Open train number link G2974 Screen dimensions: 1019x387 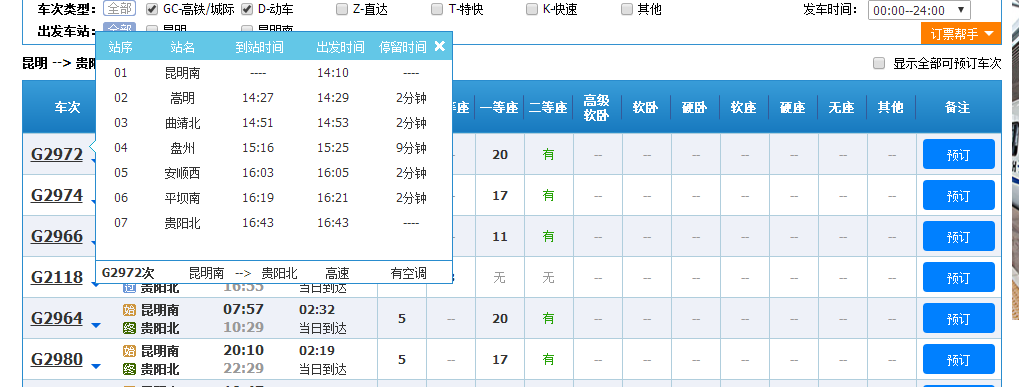click(57, 195)
